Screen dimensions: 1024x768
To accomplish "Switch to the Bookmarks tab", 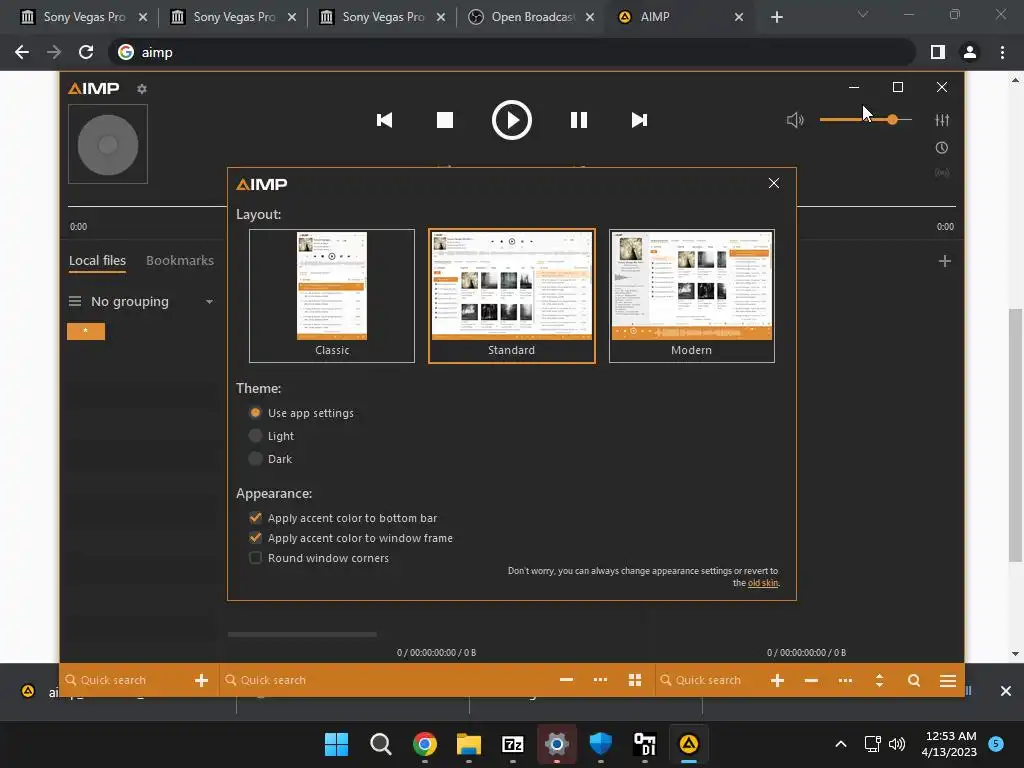I will coord(180,261).
